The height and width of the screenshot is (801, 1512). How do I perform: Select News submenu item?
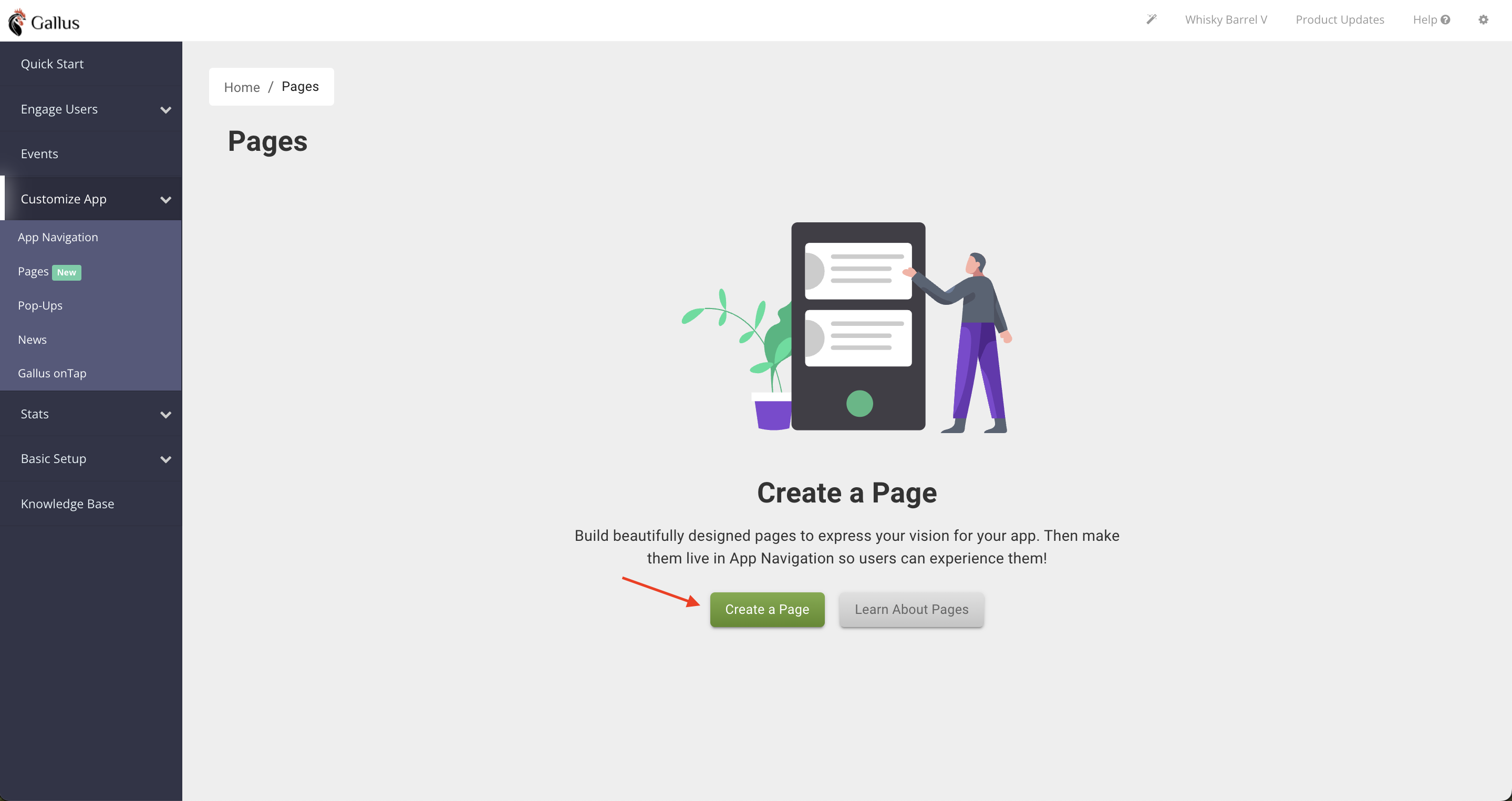pos(91,339)
